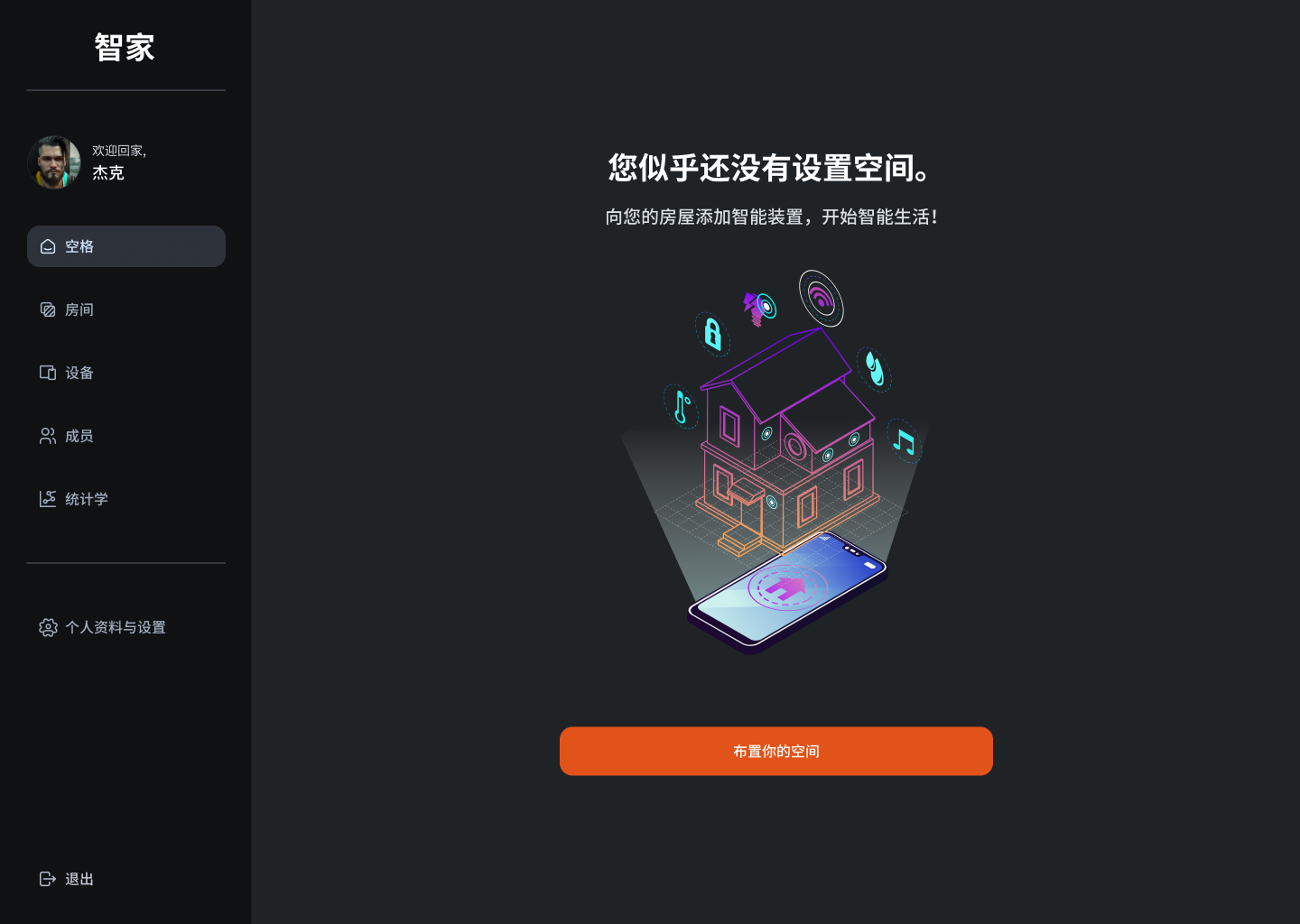
Task: Click the members icon beside 成员
Action: coord(48,436)
